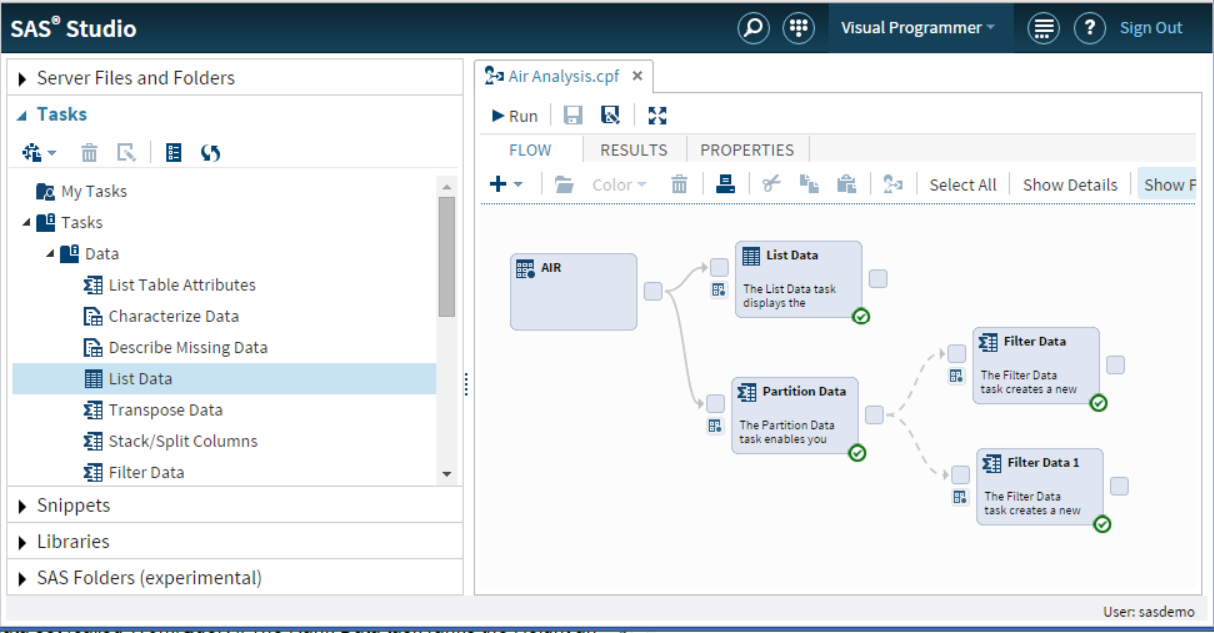The height and width of the screenshot is (633, 1214).
Task: Open the more options menu icon in the header
Action: click(x=1043, y=28)
